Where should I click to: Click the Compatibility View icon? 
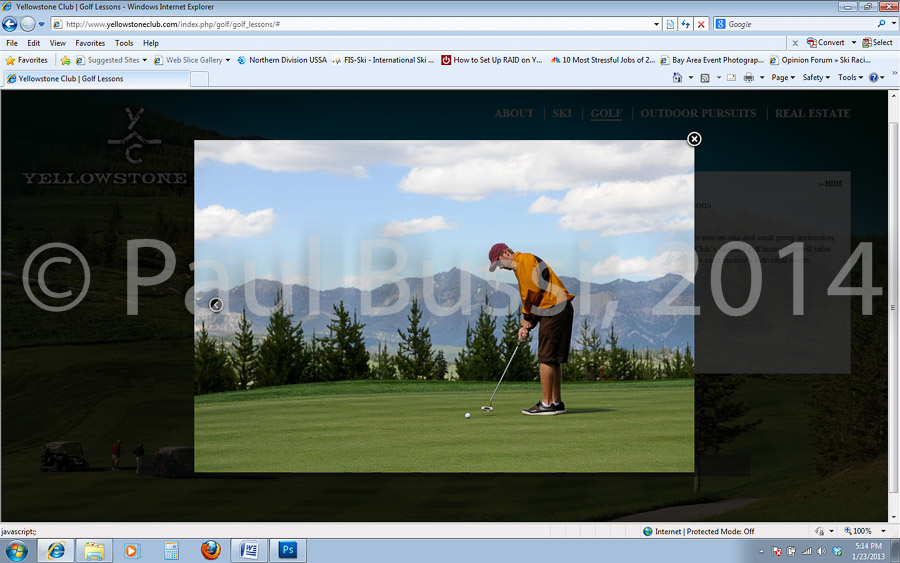click(670, 24)
